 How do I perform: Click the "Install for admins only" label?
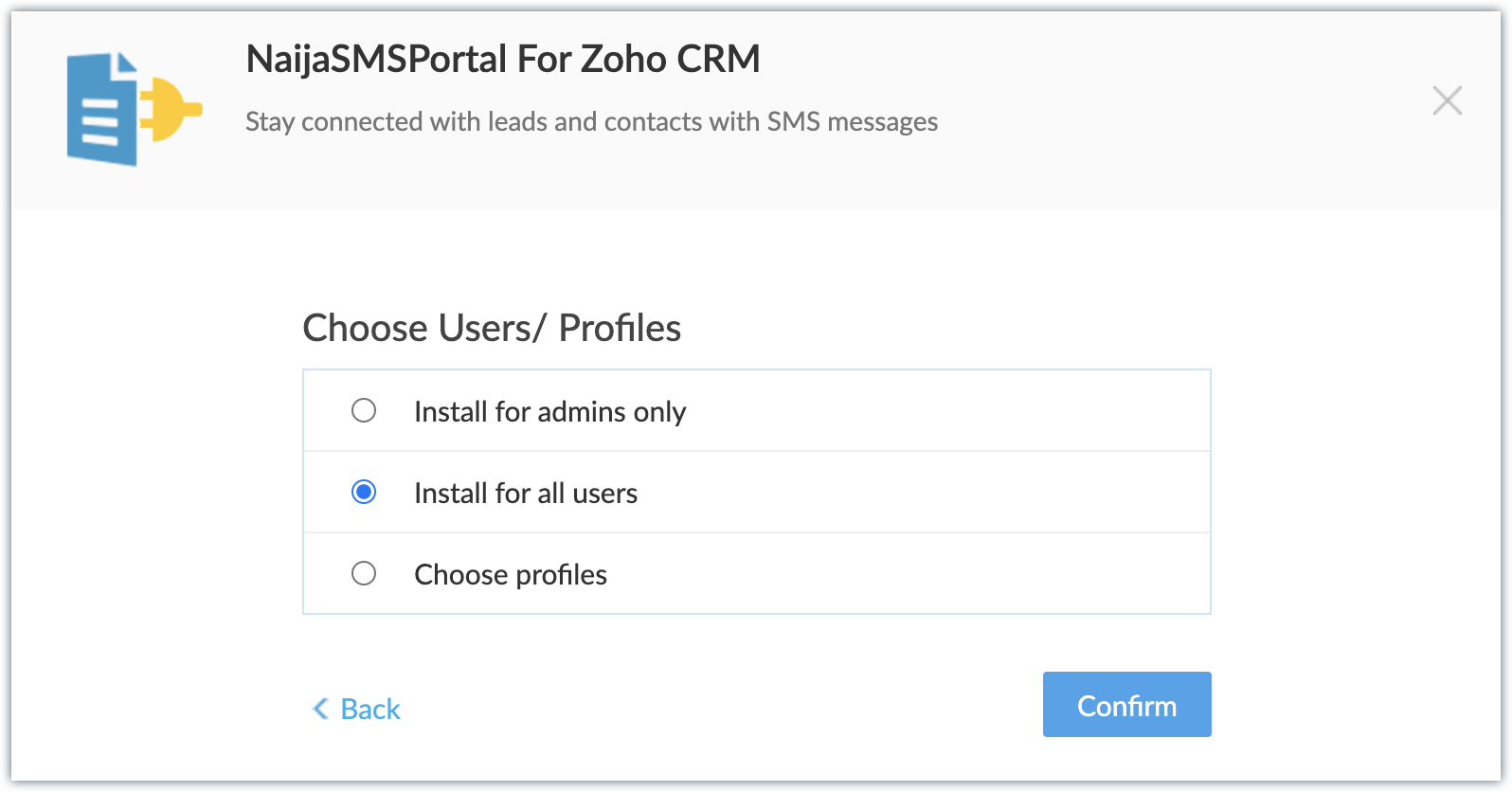[x=549, y=412]
